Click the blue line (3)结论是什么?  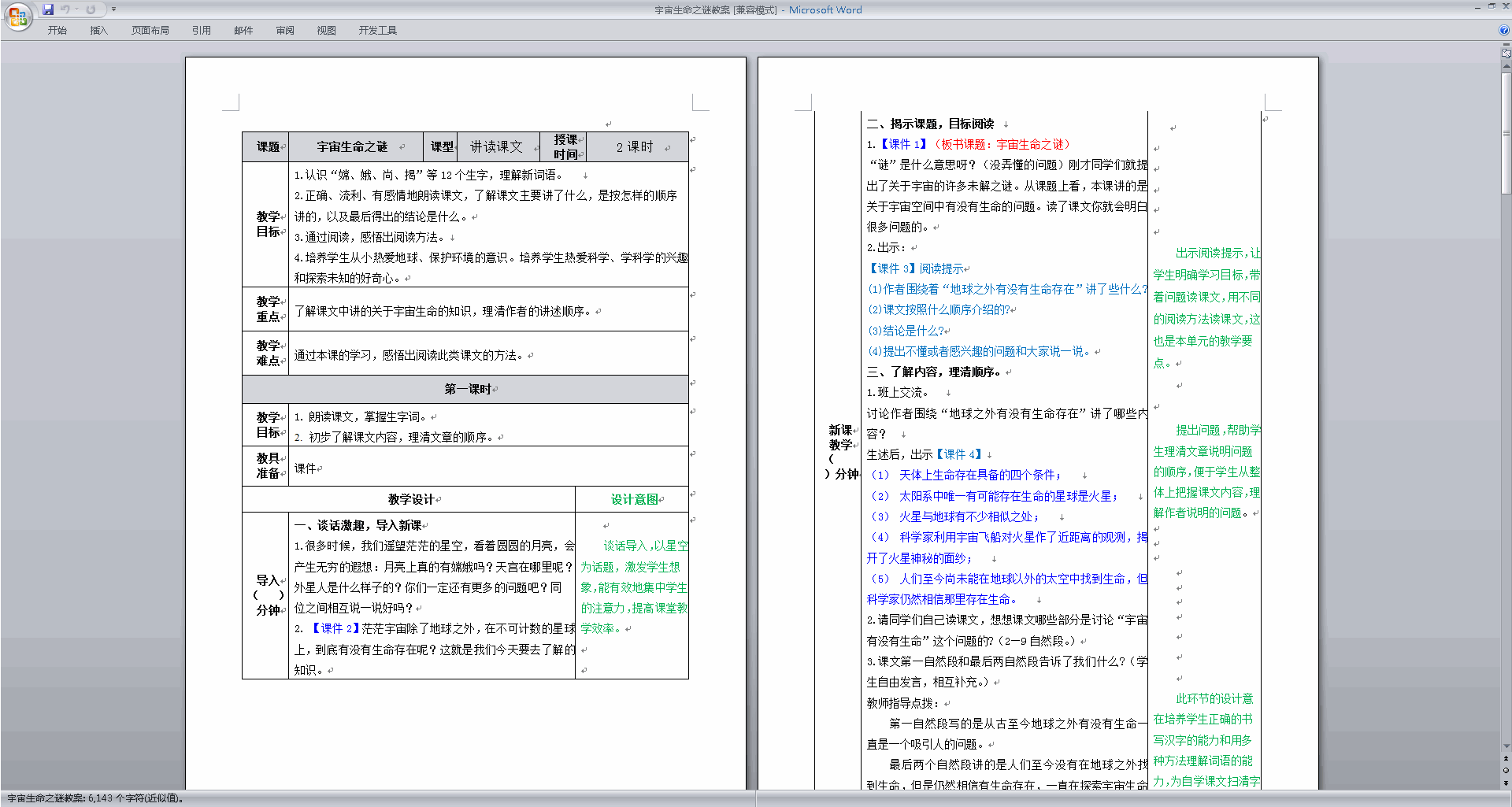click(x=906, y=331)
